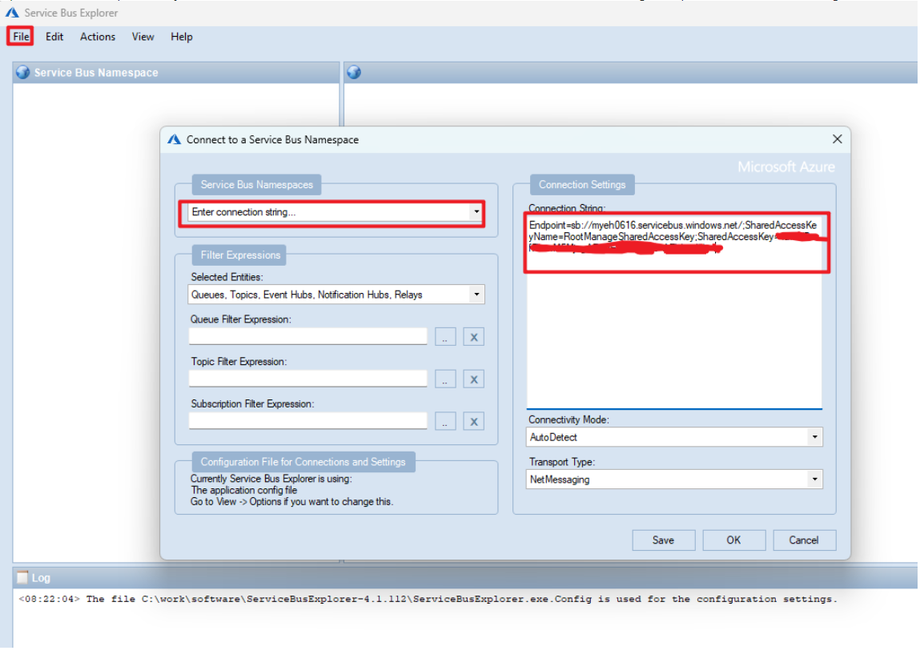This screenshot has width=920, height=650.
Task: Clear the Topic Filter Expression with X
Action: [x=473, y=379]
